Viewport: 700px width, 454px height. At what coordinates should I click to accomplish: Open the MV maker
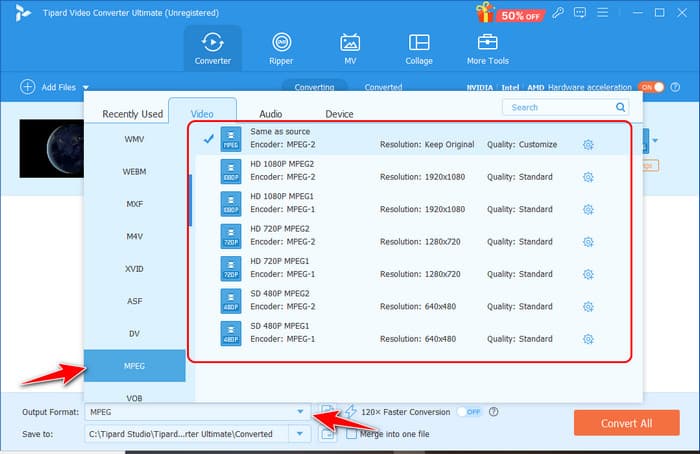[x=350, y=48]
